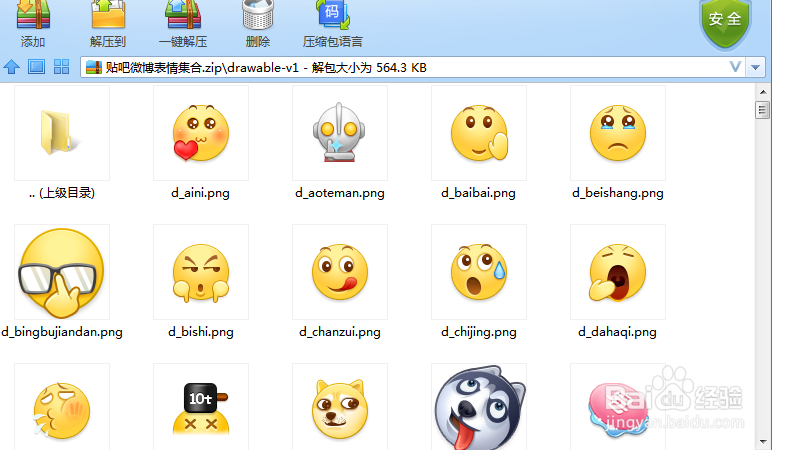Select the d_beishang.png sad emoji thumbnail
The width and height of the screenshot is (788, 450).
618,133
